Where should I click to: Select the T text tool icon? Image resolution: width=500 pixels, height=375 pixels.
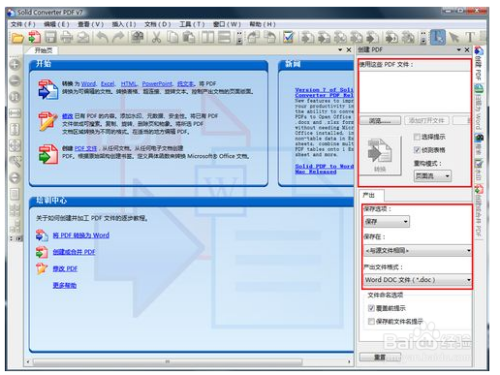tap(469, 37)
